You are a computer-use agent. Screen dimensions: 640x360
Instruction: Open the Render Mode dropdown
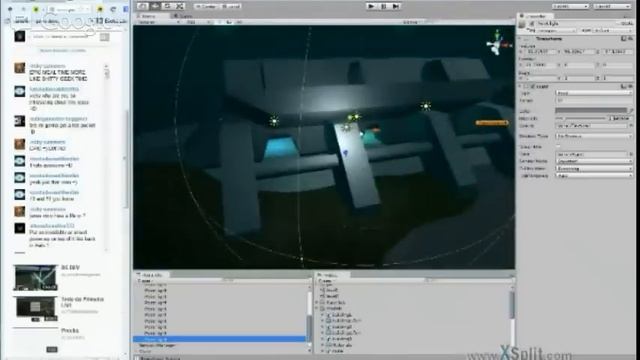click(594, 161)
